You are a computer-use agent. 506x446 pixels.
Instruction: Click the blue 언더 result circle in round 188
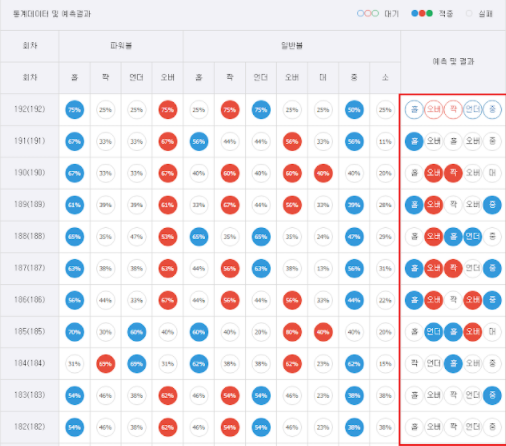pyautogui.click(x=472, y=236)
